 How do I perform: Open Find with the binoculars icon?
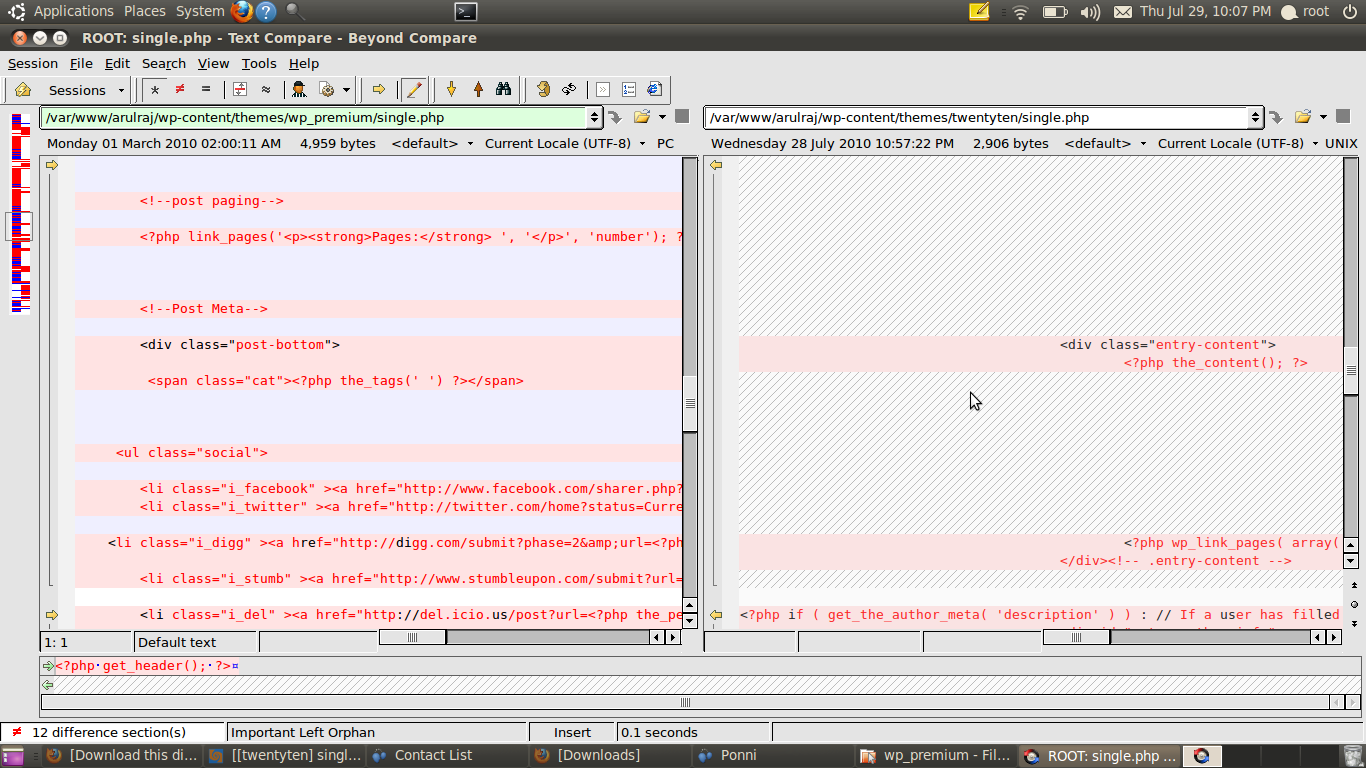(x=504, y=90)
